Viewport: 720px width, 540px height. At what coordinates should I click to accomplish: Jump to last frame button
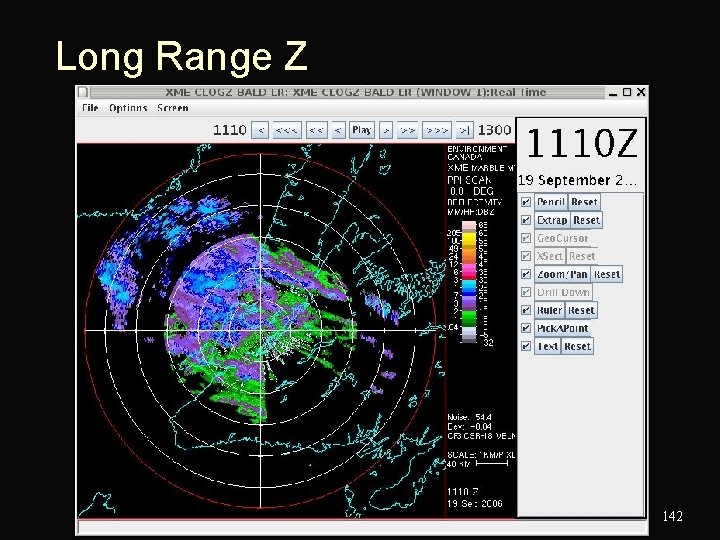click(464, 130)
